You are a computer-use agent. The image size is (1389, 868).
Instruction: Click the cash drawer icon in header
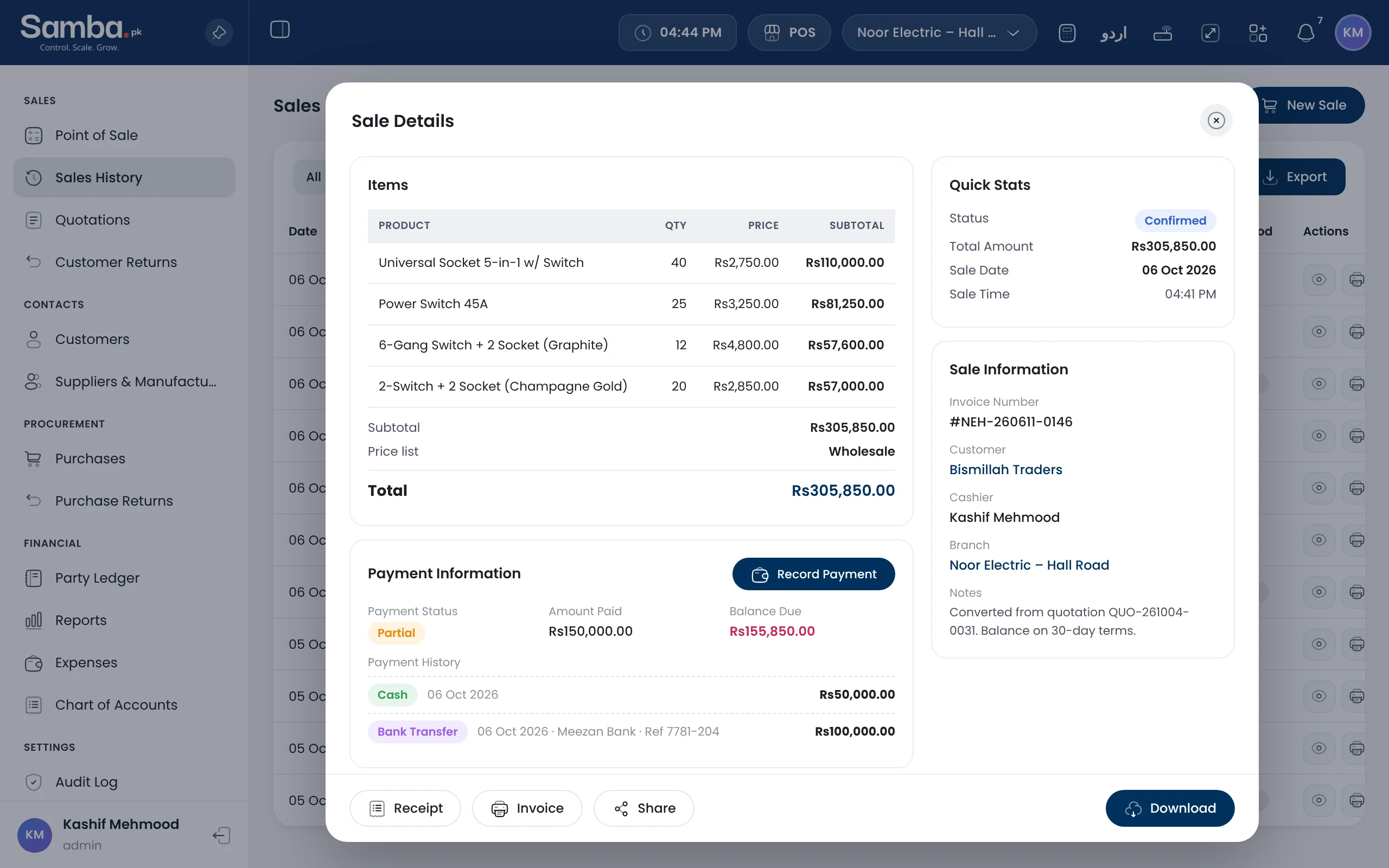(x=1162, y=33)
